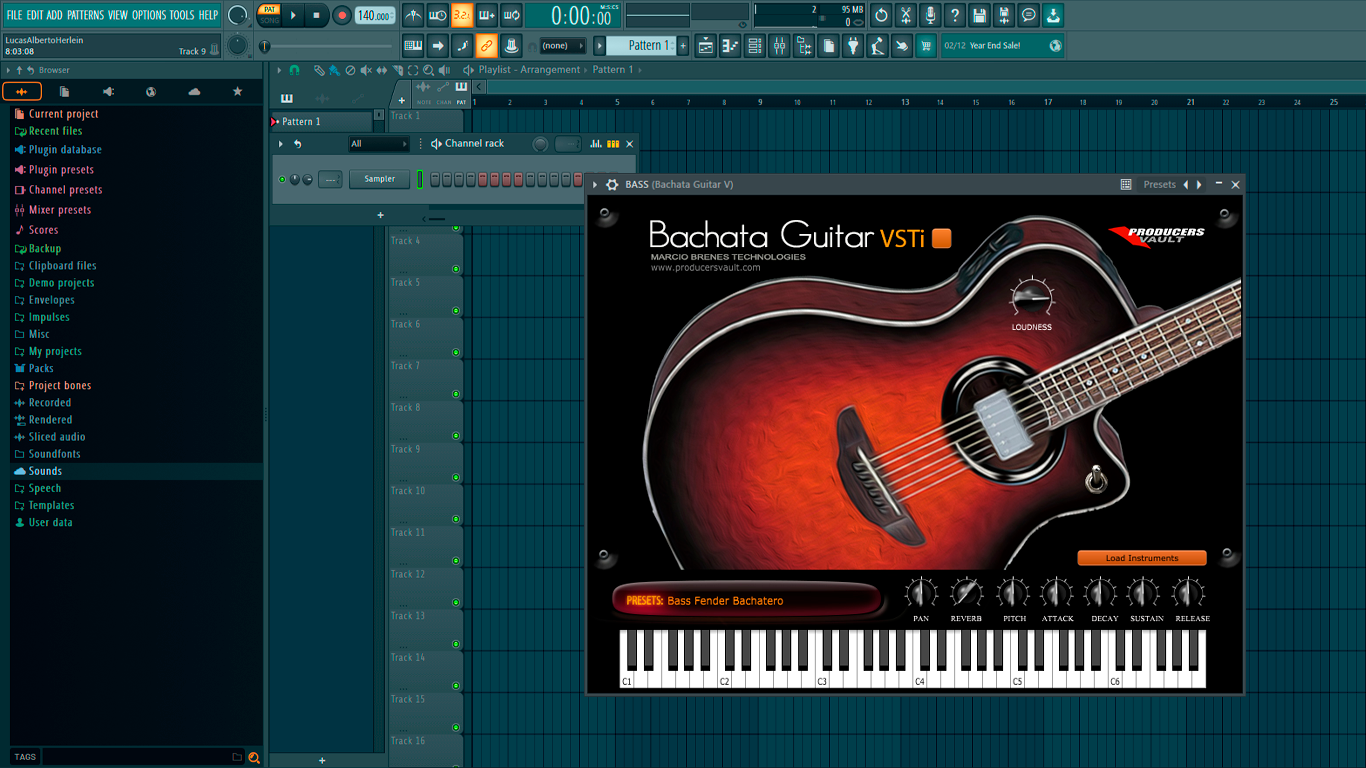Select the starred favorites browser tab
Viewport: 1366px width, 768px height.
pos(237,91)
